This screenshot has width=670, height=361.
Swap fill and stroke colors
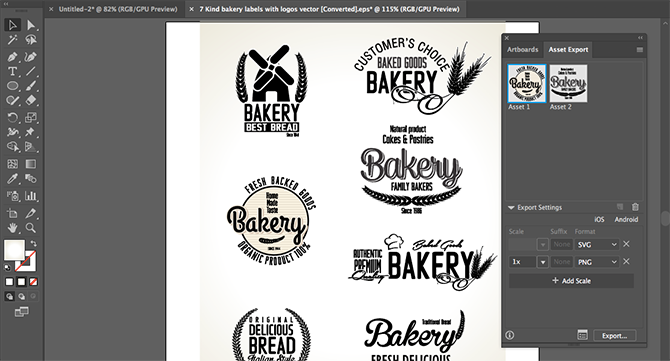coord(33,244)
